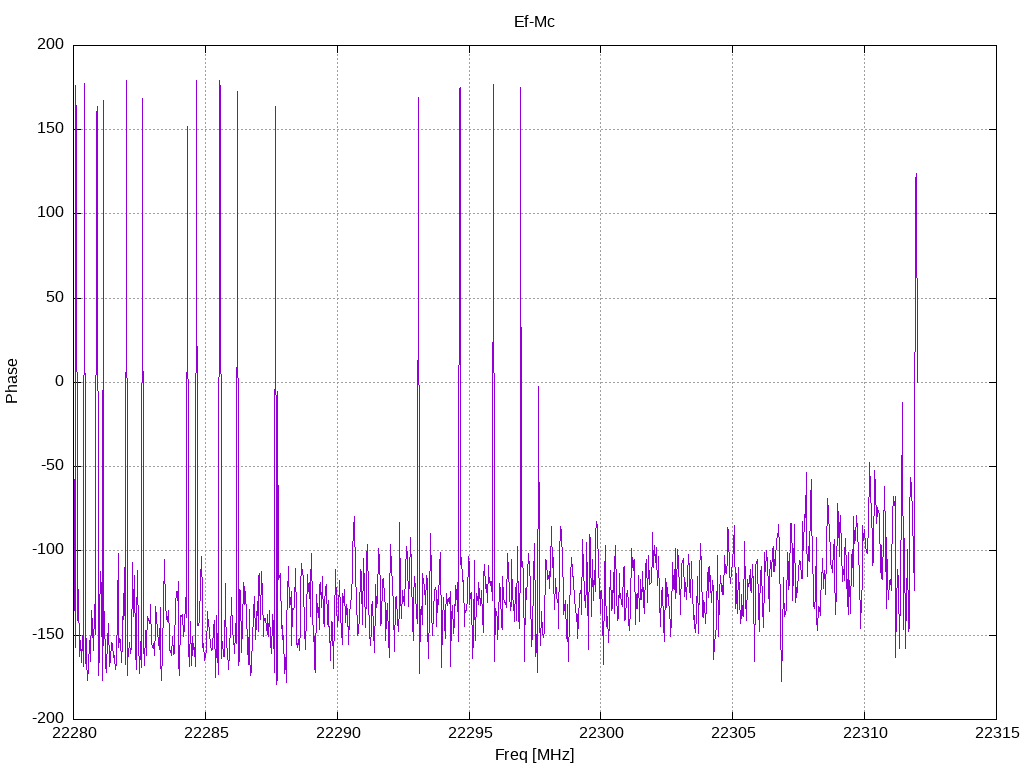Click the plot title Ef-Mc
This screenshot has height=768, width=1024.
(x=534, y=22)
